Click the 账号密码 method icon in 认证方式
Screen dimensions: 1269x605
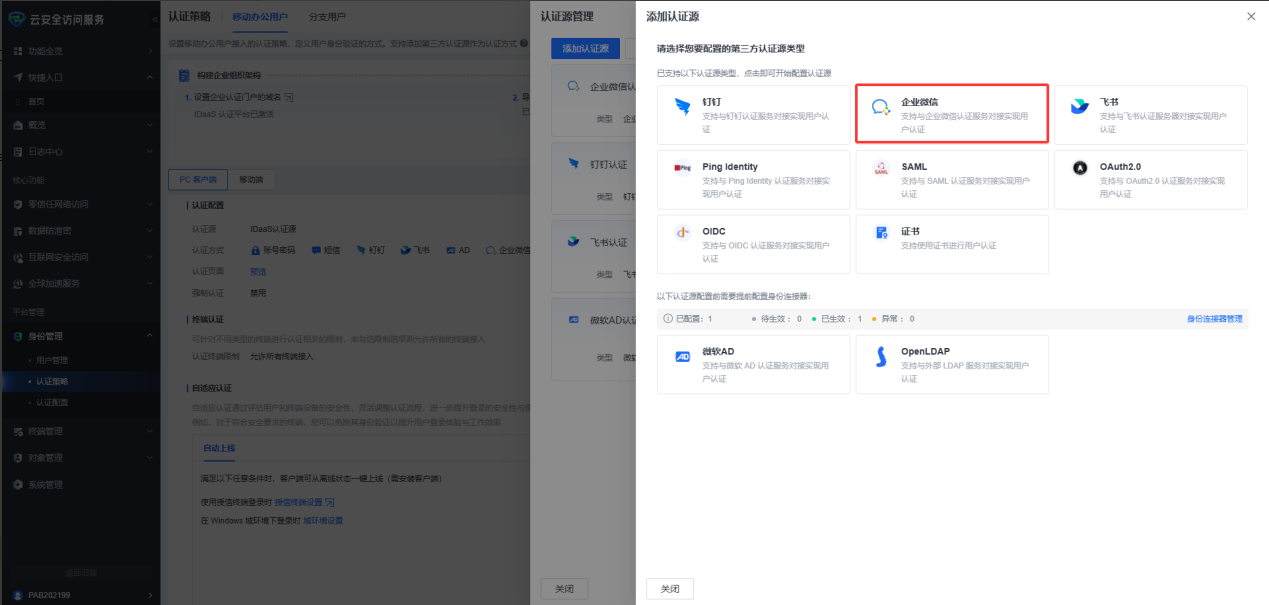tap(256, 250)
